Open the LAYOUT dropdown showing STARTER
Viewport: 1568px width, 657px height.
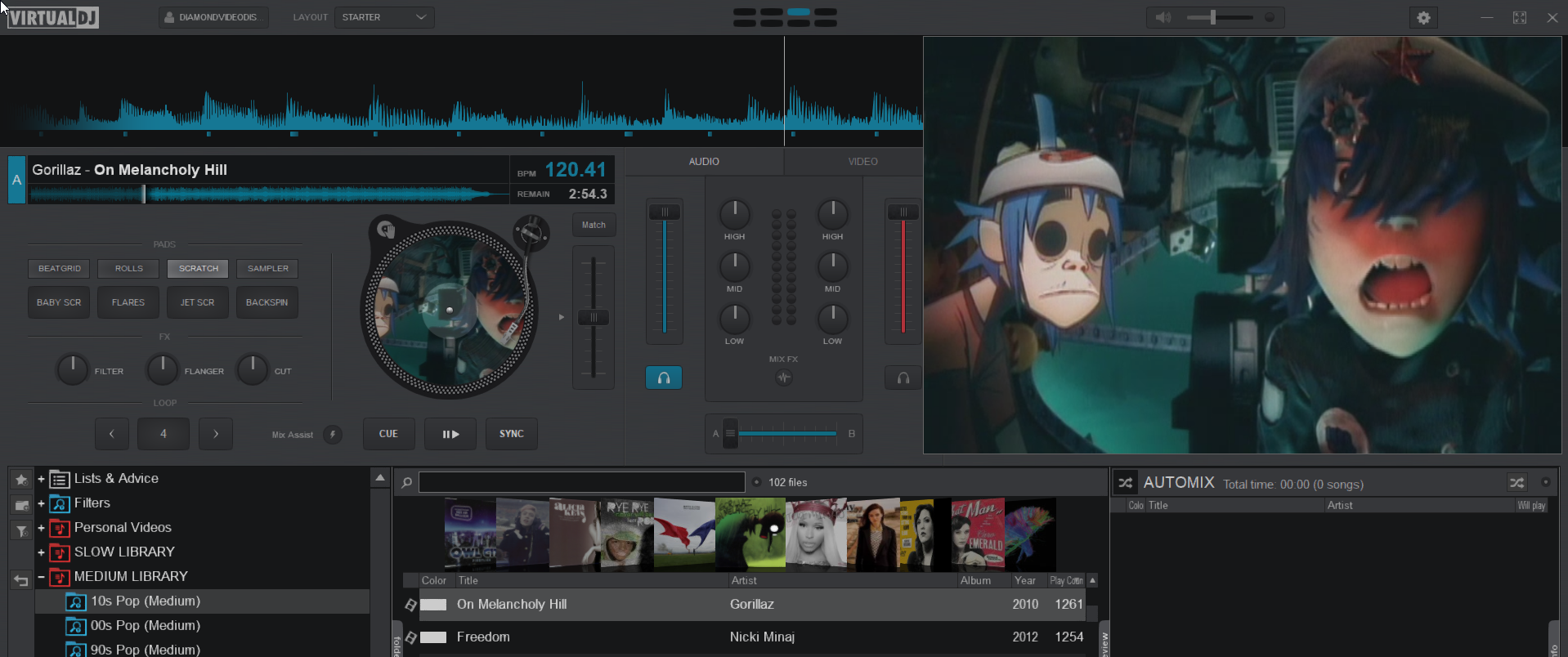tap(384, 17)
